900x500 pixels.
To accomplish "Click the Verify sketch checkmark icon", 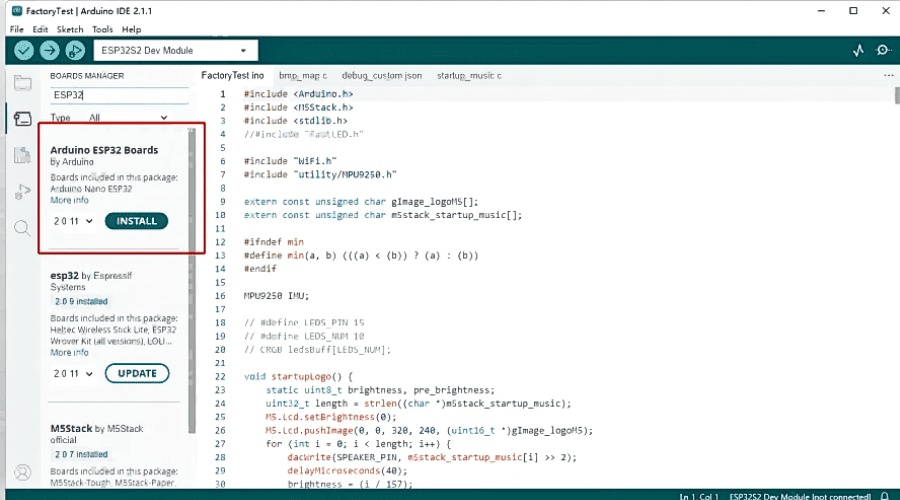I will (x=25, y=50).
